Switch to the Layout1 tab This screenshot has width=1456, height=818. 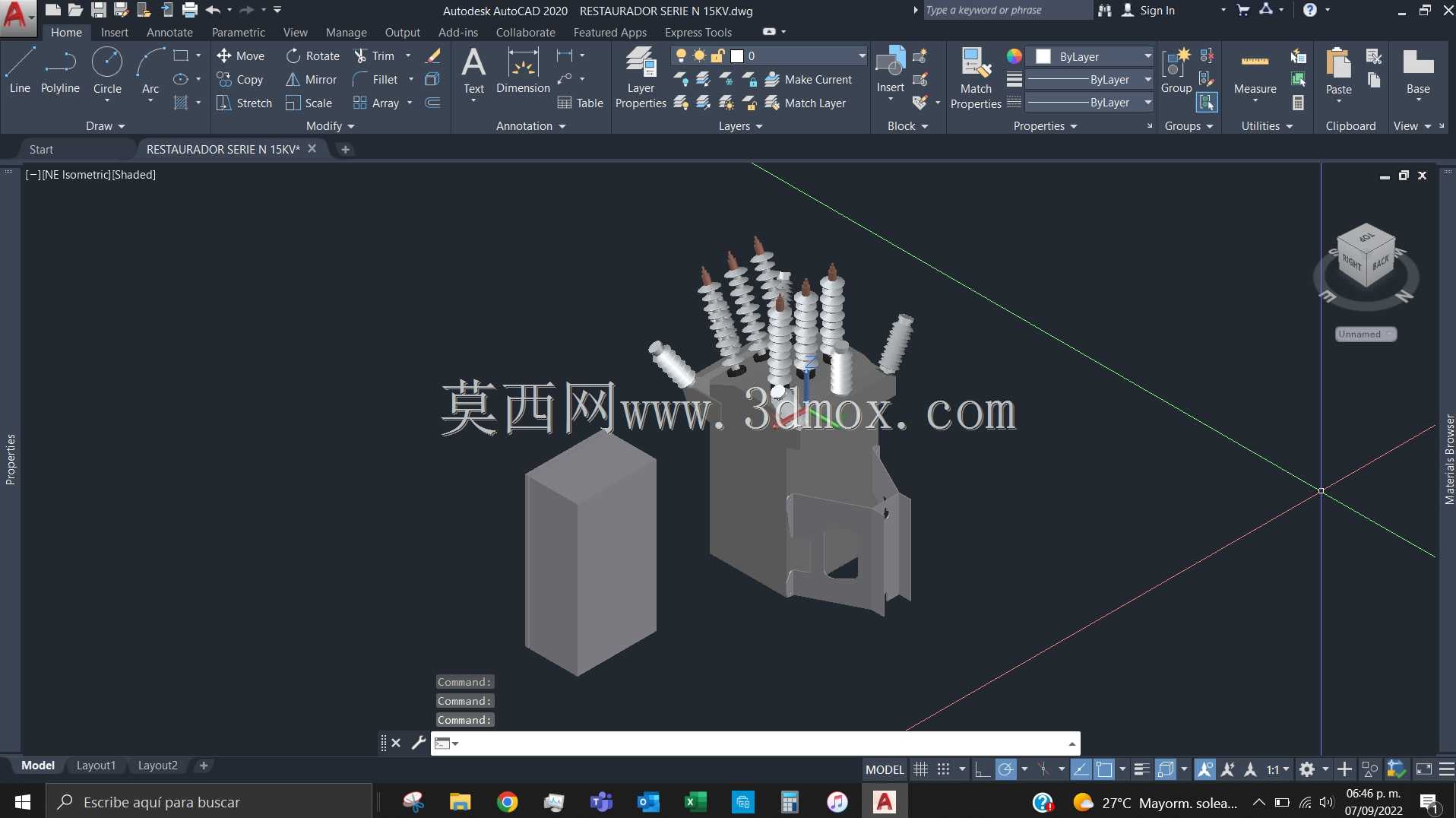96,766
